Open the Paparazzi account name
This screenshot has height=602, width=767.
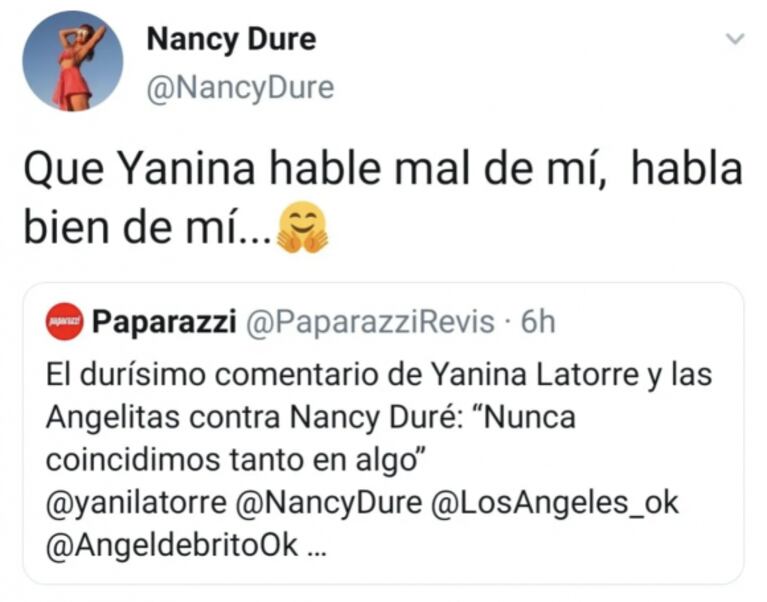coord(164,322)
